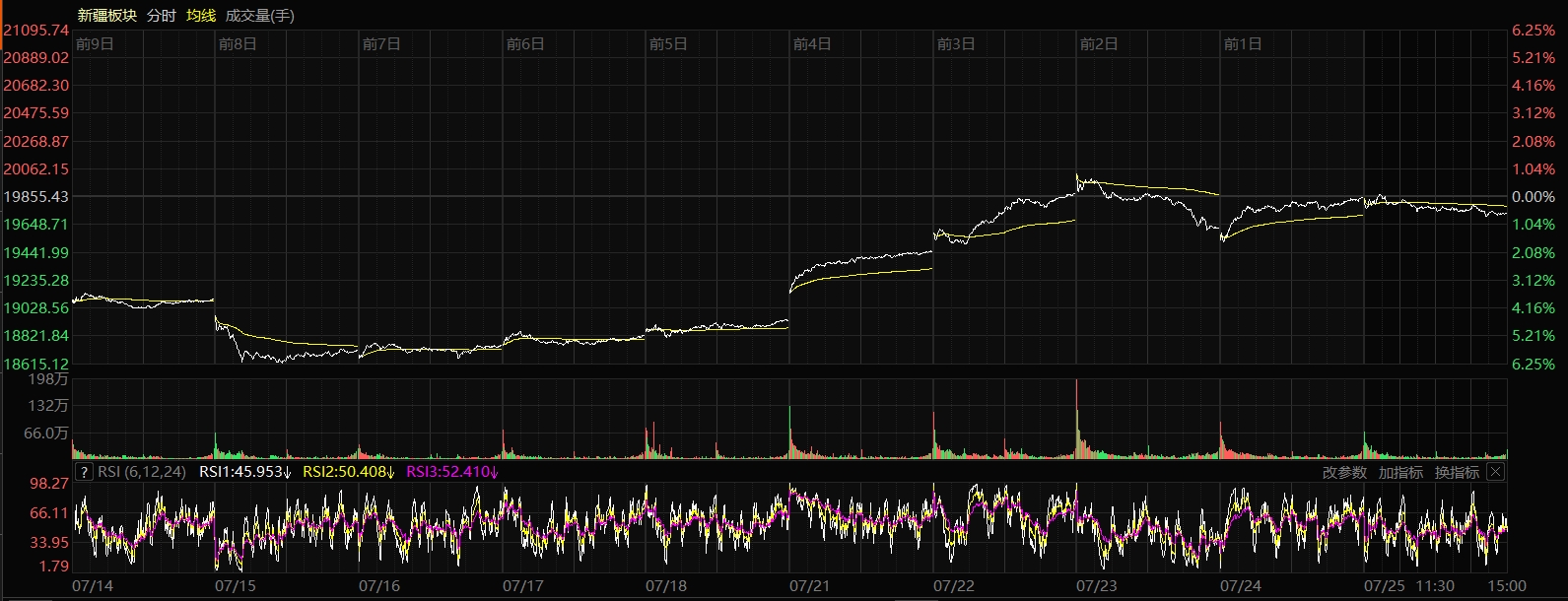
Task: Toggle the 均线 average line label
Action: click(201, 15)
